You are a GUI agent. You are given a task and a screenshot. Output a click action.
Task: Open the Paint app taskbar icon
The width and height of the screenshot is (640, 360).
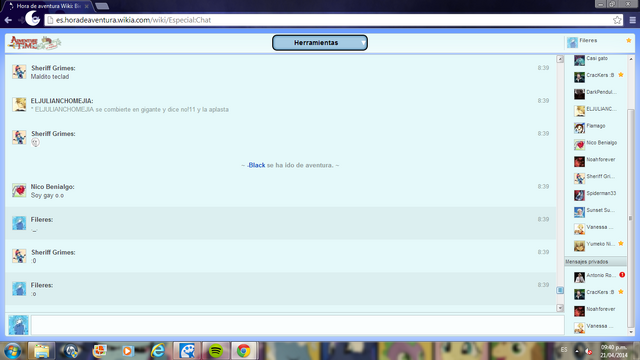pos(187,351)
